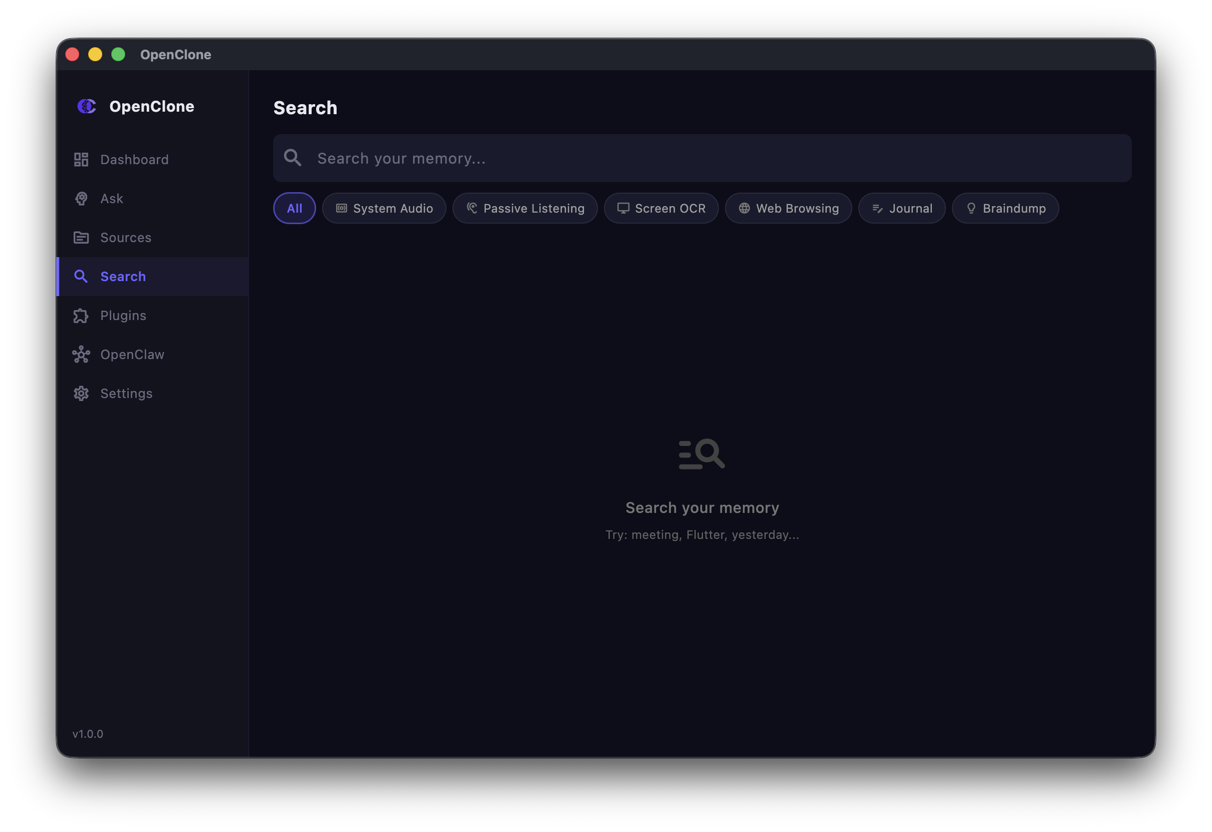The height and width of the screenshot is (832, 1212).
Task: Enable the System Audio filter
Action: (384, 208)
